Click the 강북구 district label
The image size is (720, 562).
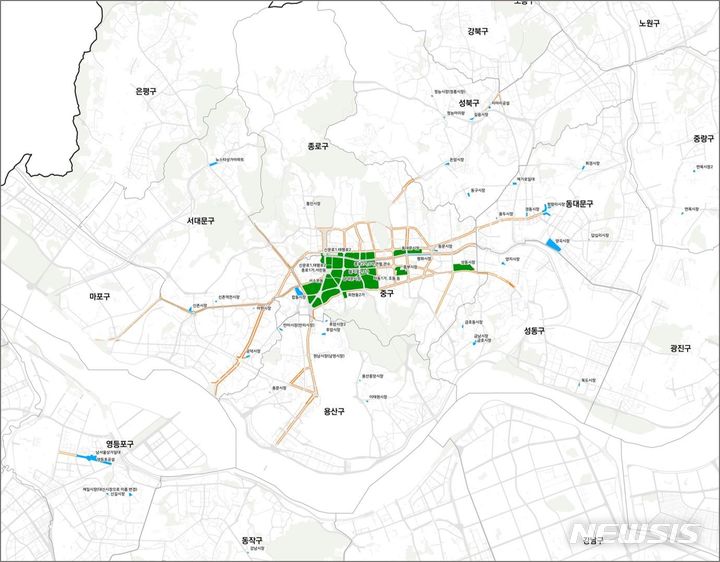coord(478,31)
